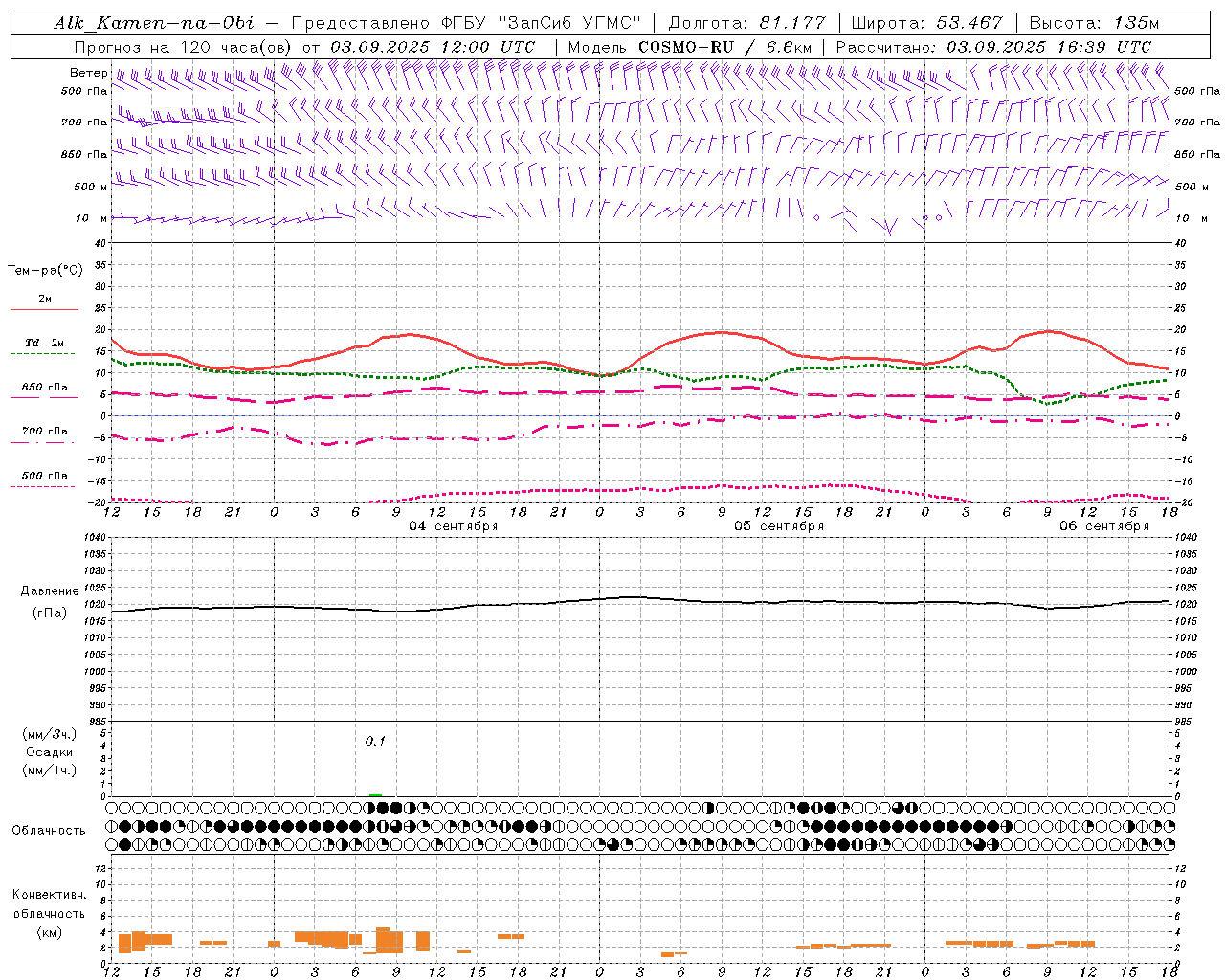The width and height of the screenshot is (1225, 980).
Task: Click the station name Alk_Kamen-na-Obi
Action: click(x=153, y=23)
